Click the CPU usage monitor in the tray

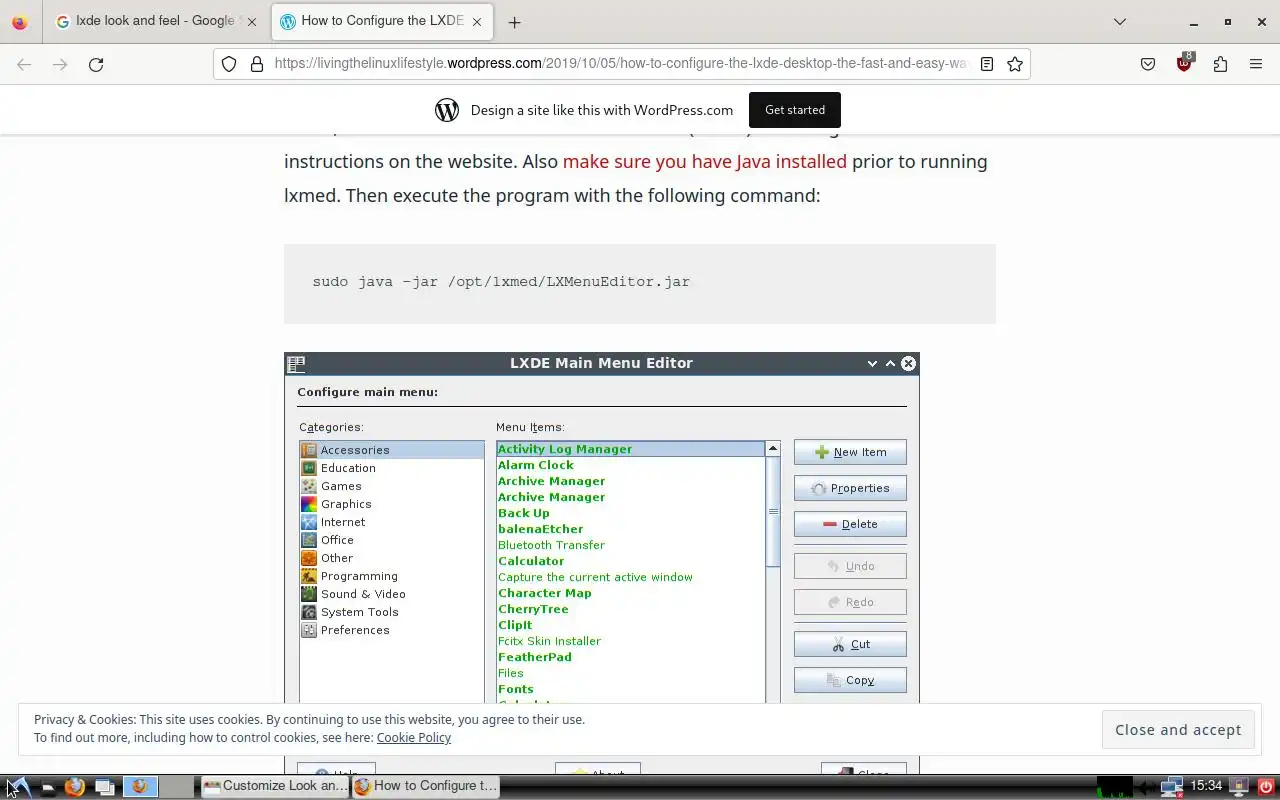(1114, 787)
